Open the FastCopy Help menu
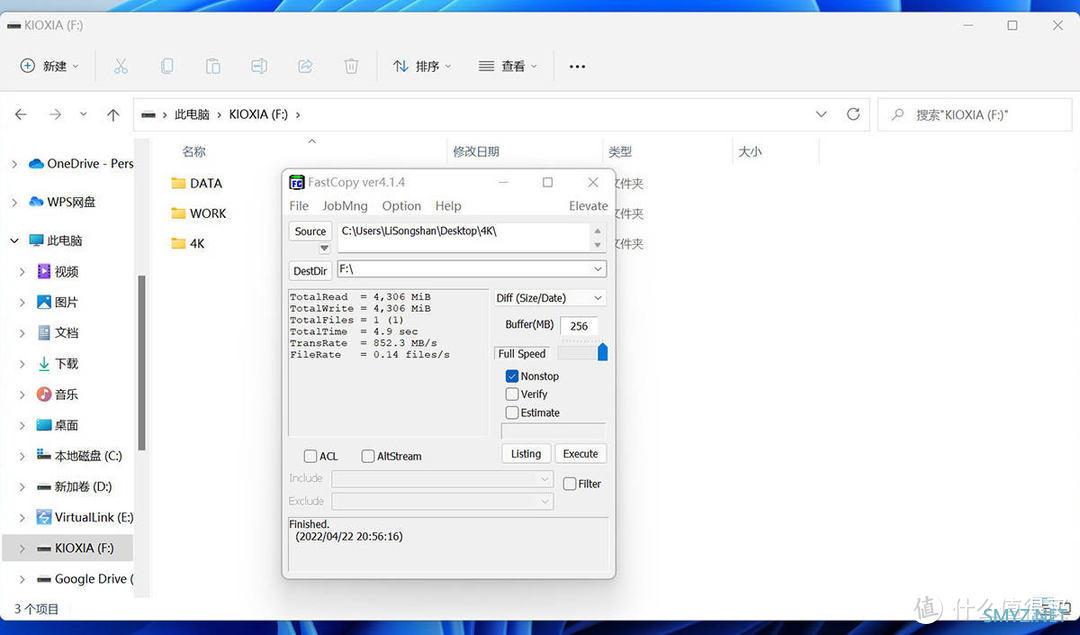The height and width of the screenshot is (635, 1080). 448,206
